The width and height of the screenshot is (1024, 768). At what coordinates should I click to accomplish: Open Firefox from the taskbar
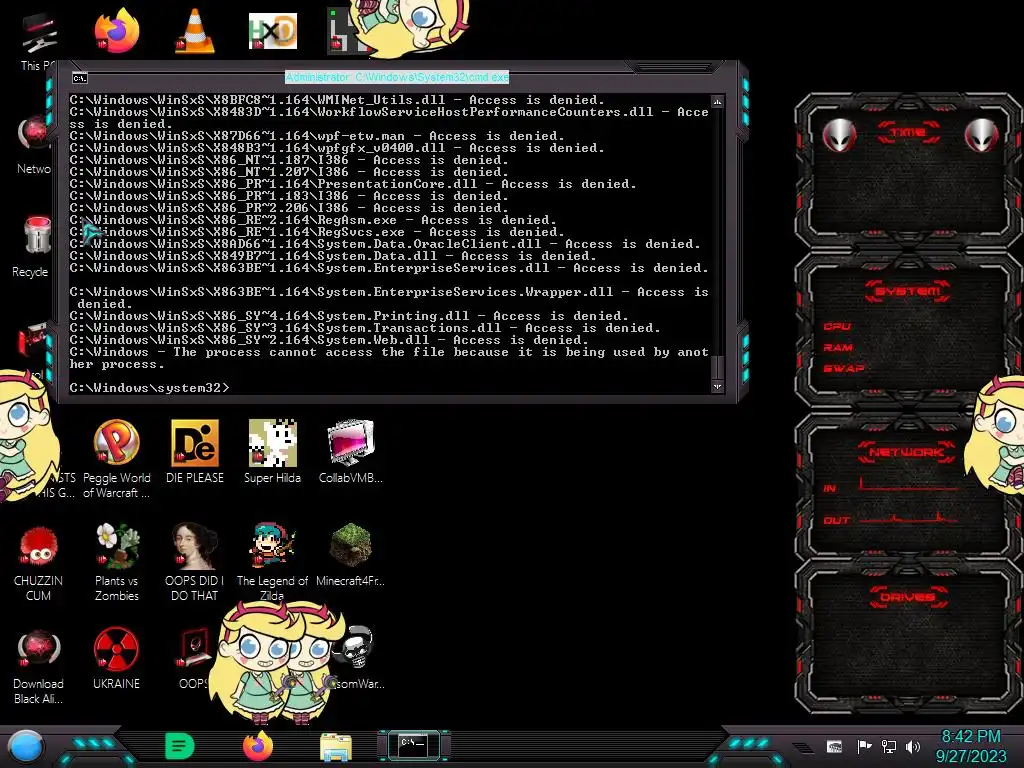coord(258,746)
